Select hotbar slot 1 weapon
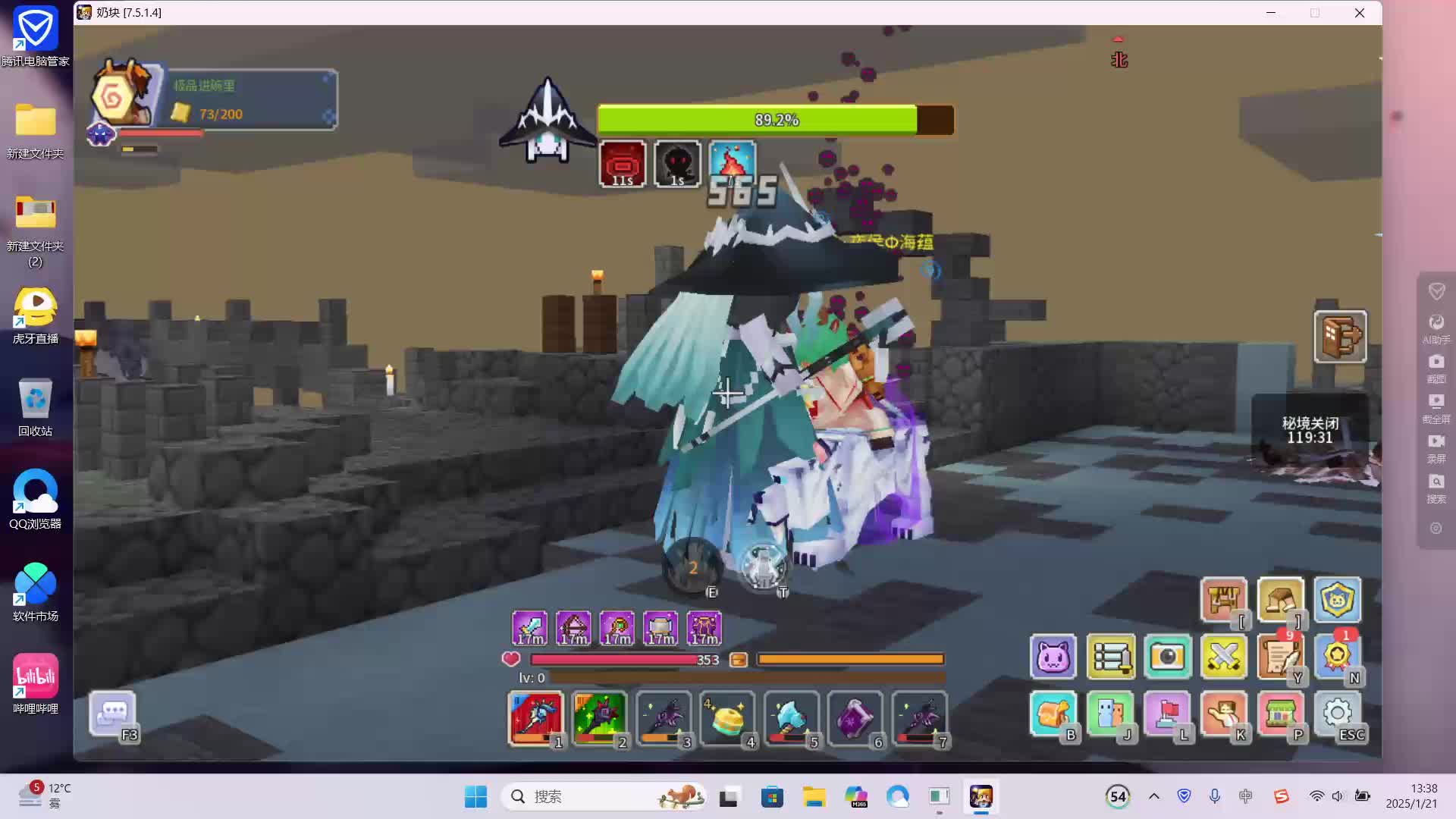Screen dimensions: 1456x819 (535, 717)
